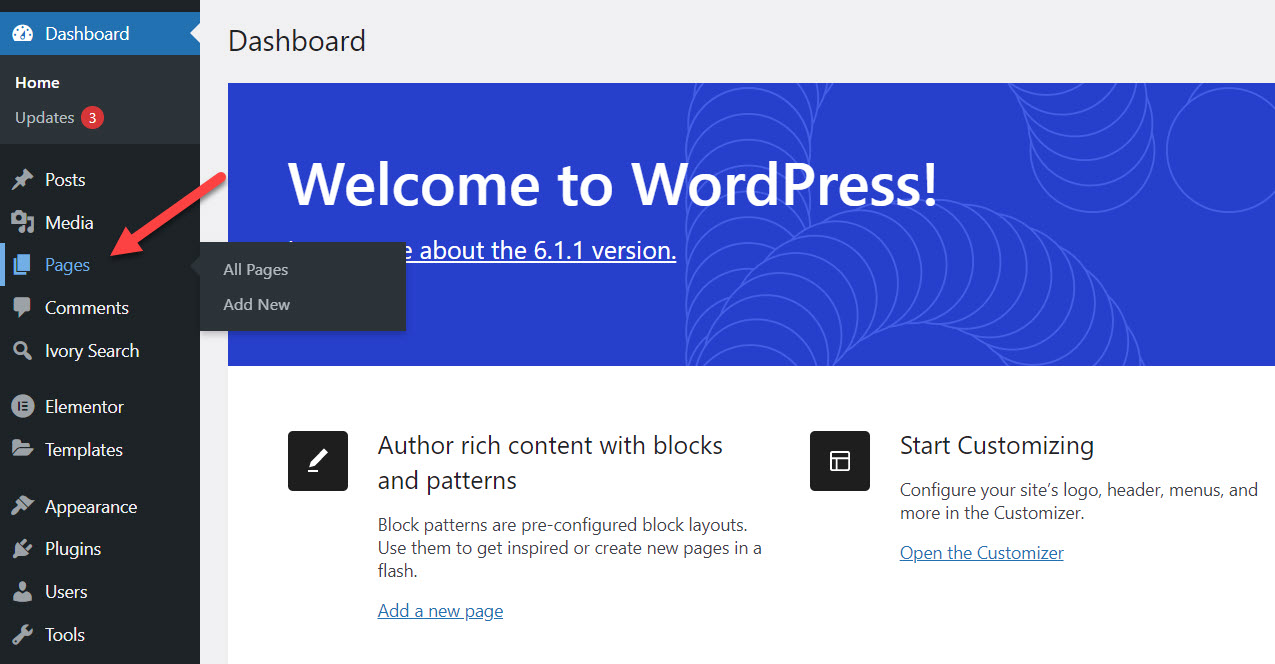Click the Comments speech bubble icon

pos(22,307)
